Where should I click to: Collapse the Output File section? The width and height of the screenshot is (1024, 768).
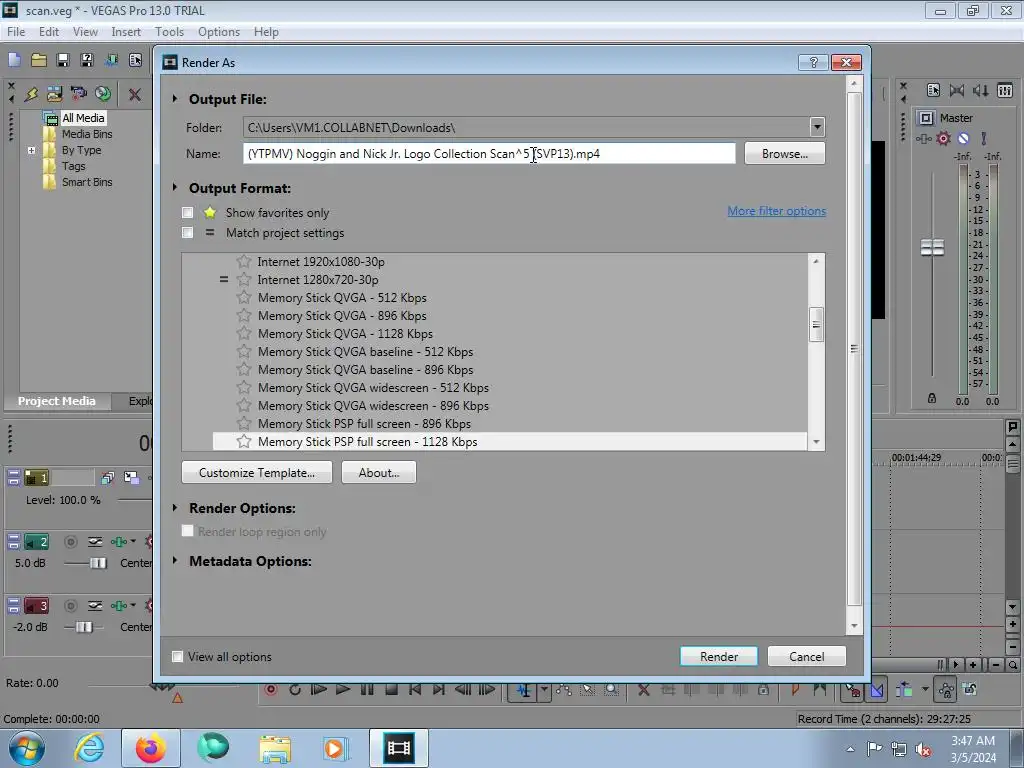[174, 99]
